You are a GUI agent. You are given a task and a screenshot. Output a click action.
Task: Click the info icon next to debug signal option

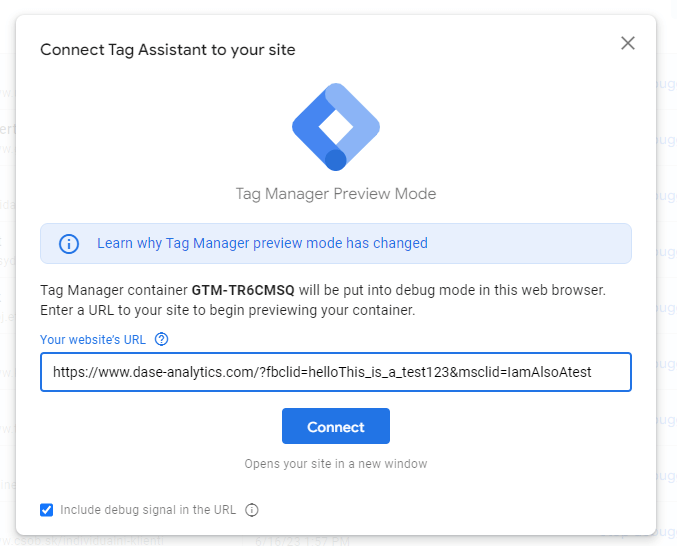pos(252,510)
